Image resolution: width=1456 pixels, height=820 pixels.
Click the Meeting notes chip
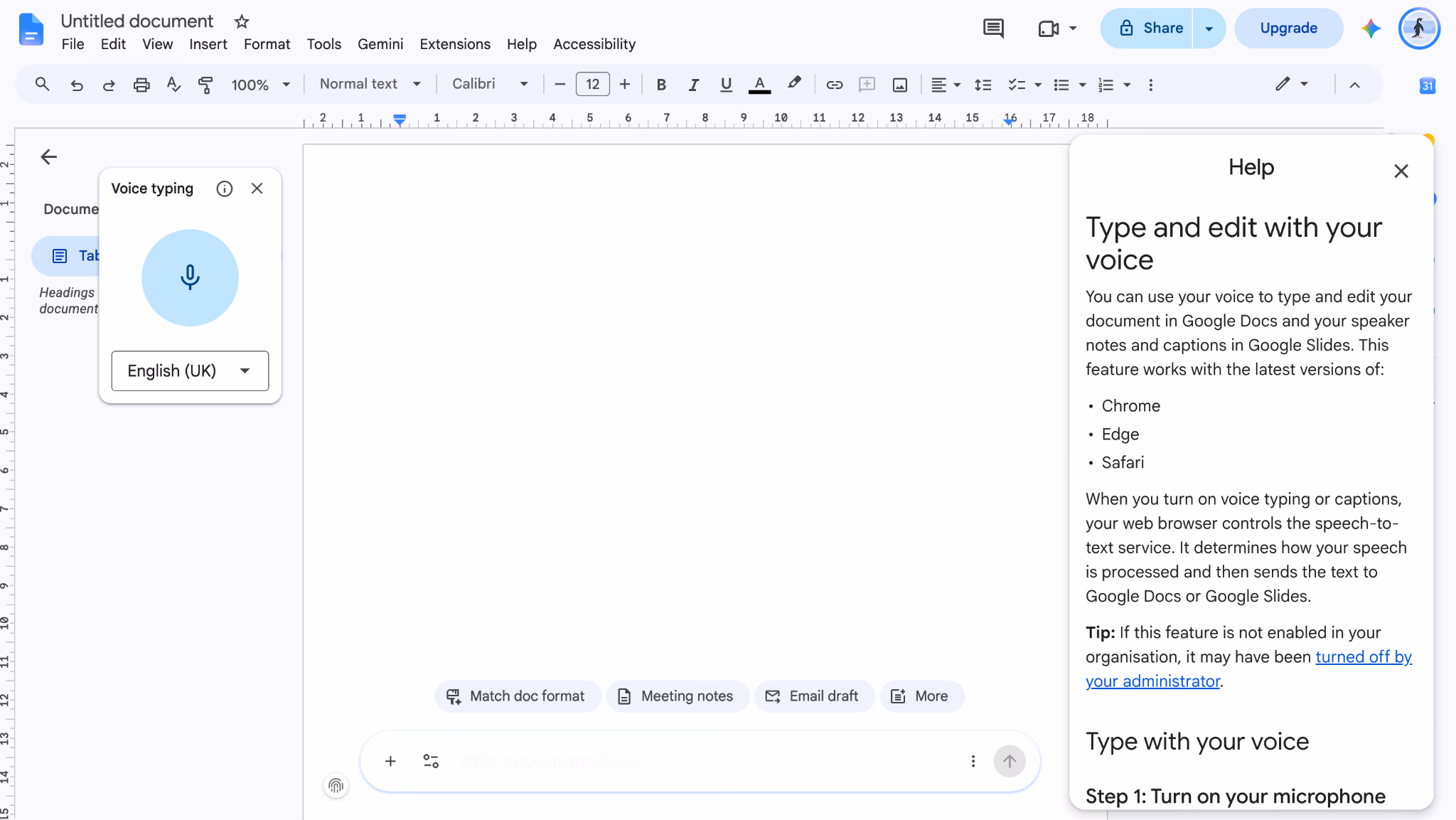(677, 696)
